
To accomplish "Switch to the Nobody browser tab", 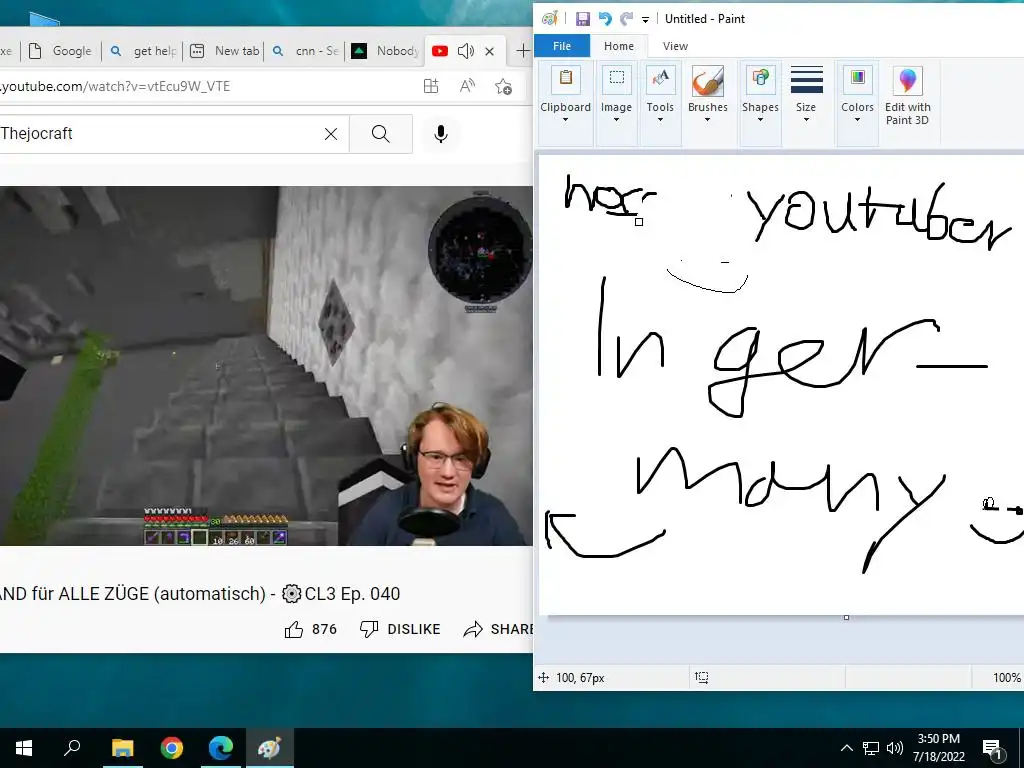I will pos(385,51).
